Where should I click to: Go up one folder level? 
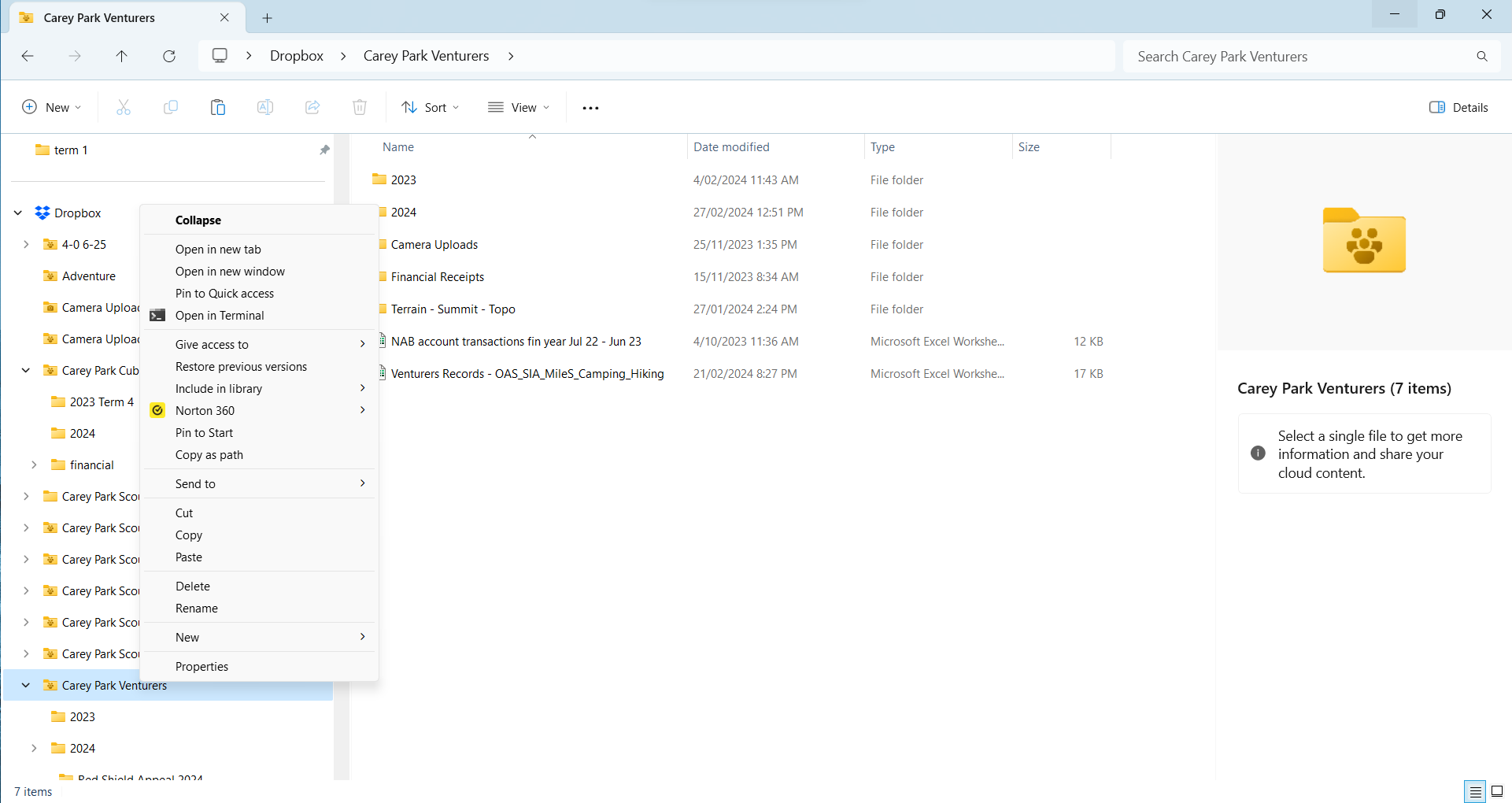(x=122, y=56)
